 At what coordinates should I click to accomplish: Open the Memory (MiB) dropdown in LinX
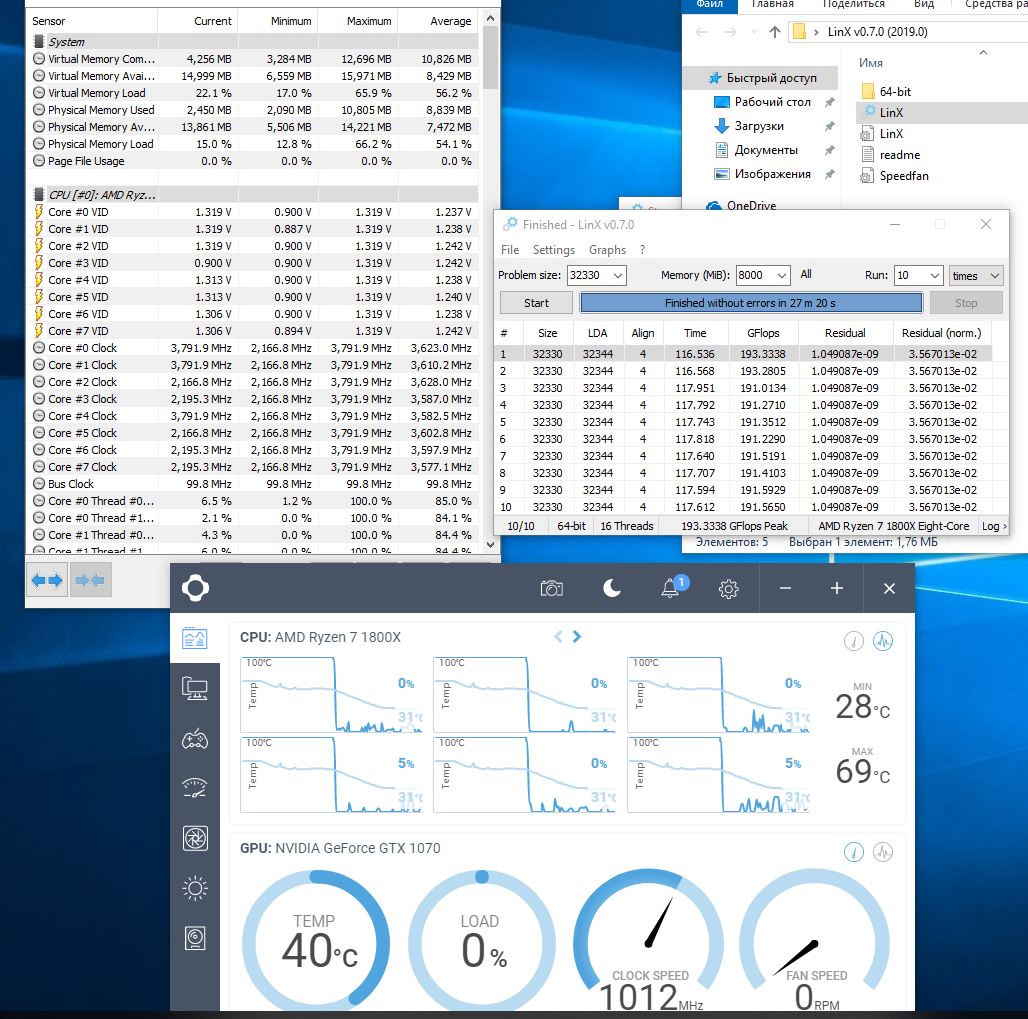click(781, 275)
